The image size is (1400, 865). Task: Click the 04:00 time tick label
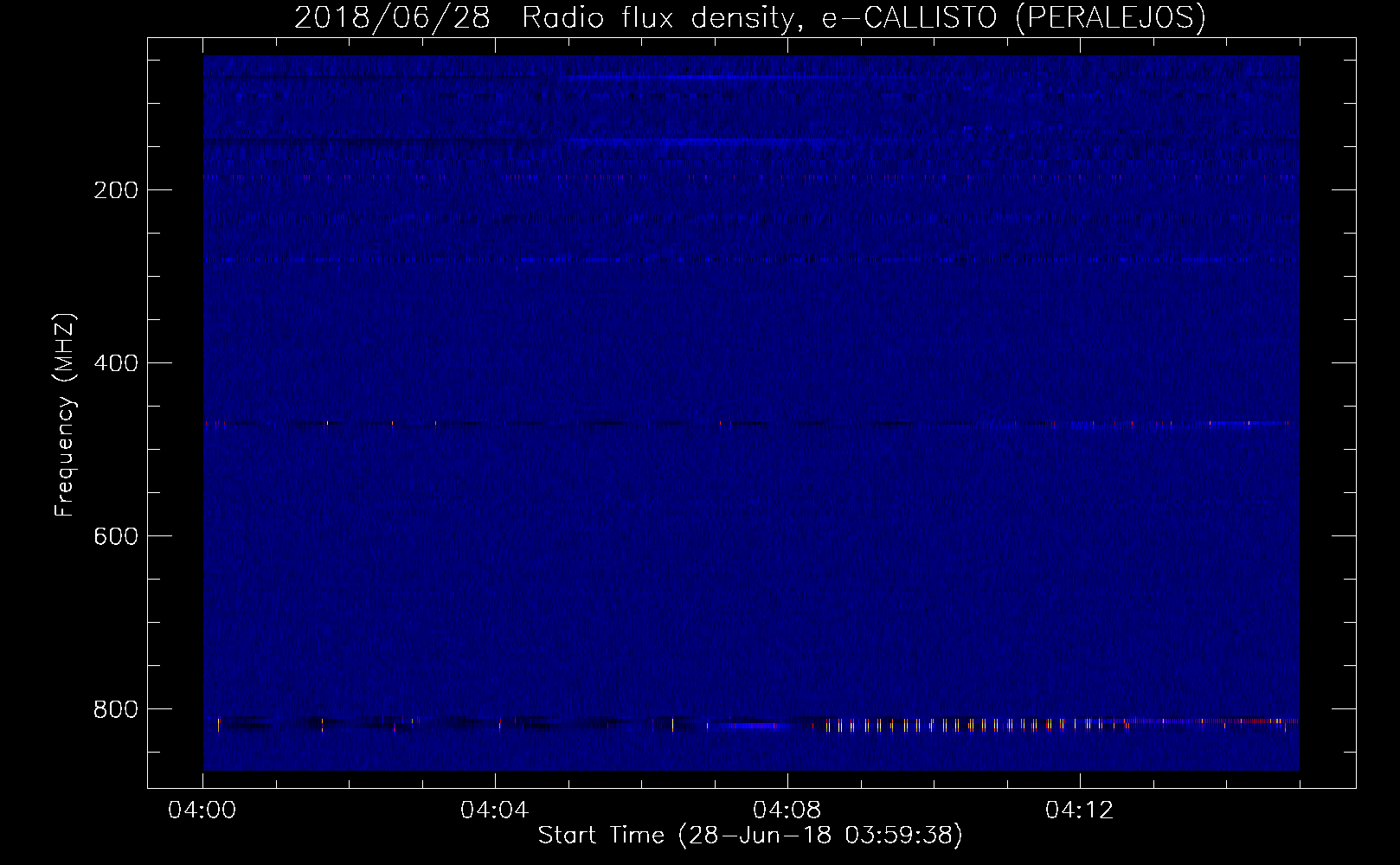click(202, 811)
